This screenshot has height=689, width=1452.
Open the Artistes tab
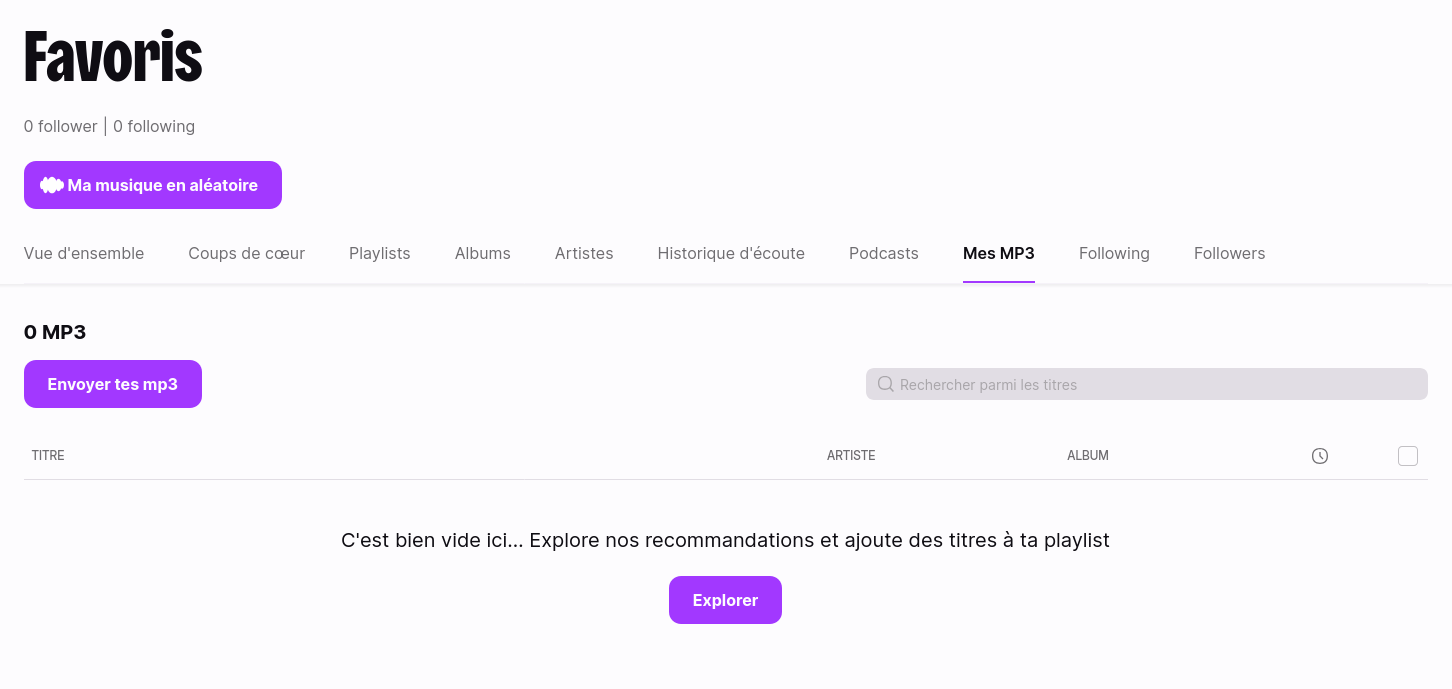584,253
